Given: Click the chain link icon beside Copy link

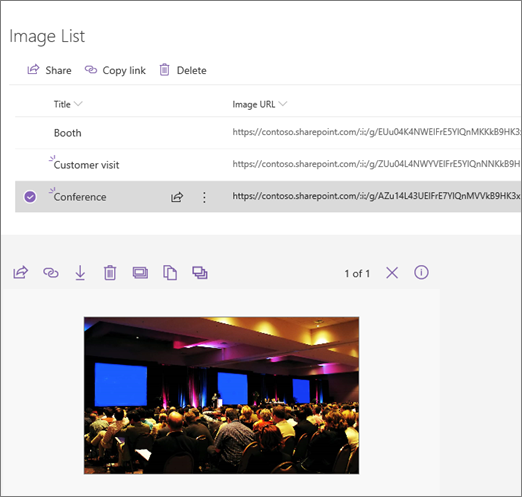Looking at the screenshot, I should 91,69.
